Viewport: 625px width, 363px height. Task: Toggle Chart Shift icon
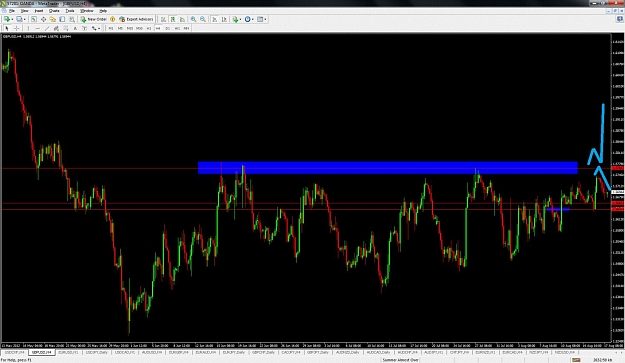coord(224,19)
